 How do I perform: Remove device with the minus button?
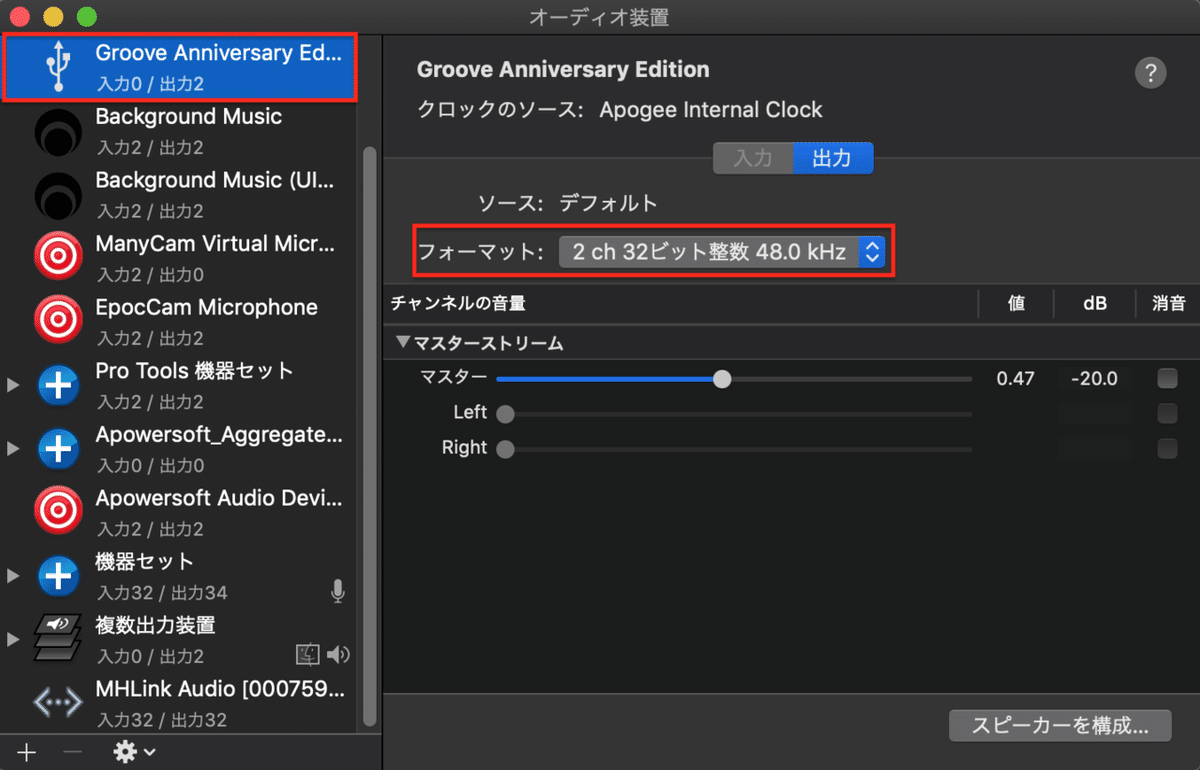point(72,751)
